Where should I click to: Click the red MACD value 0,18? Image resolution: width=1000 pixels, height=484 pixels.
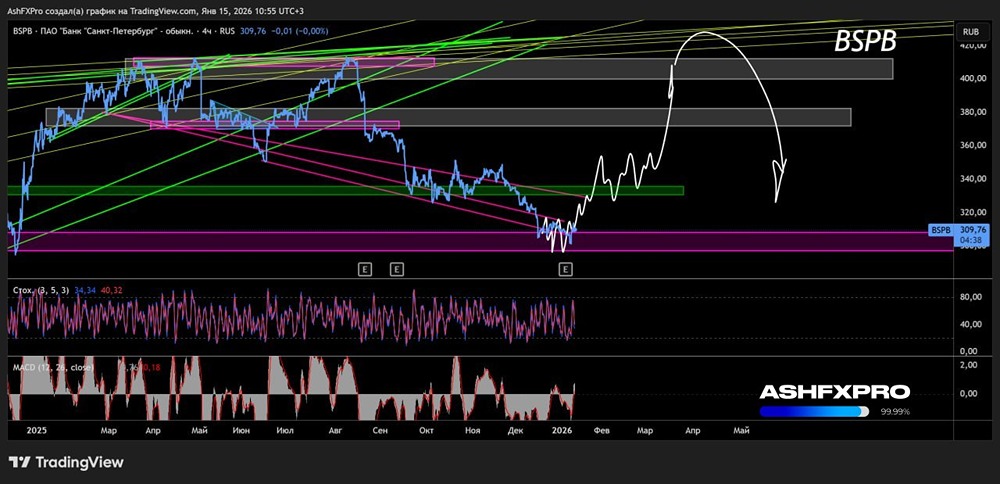(151, 367)
